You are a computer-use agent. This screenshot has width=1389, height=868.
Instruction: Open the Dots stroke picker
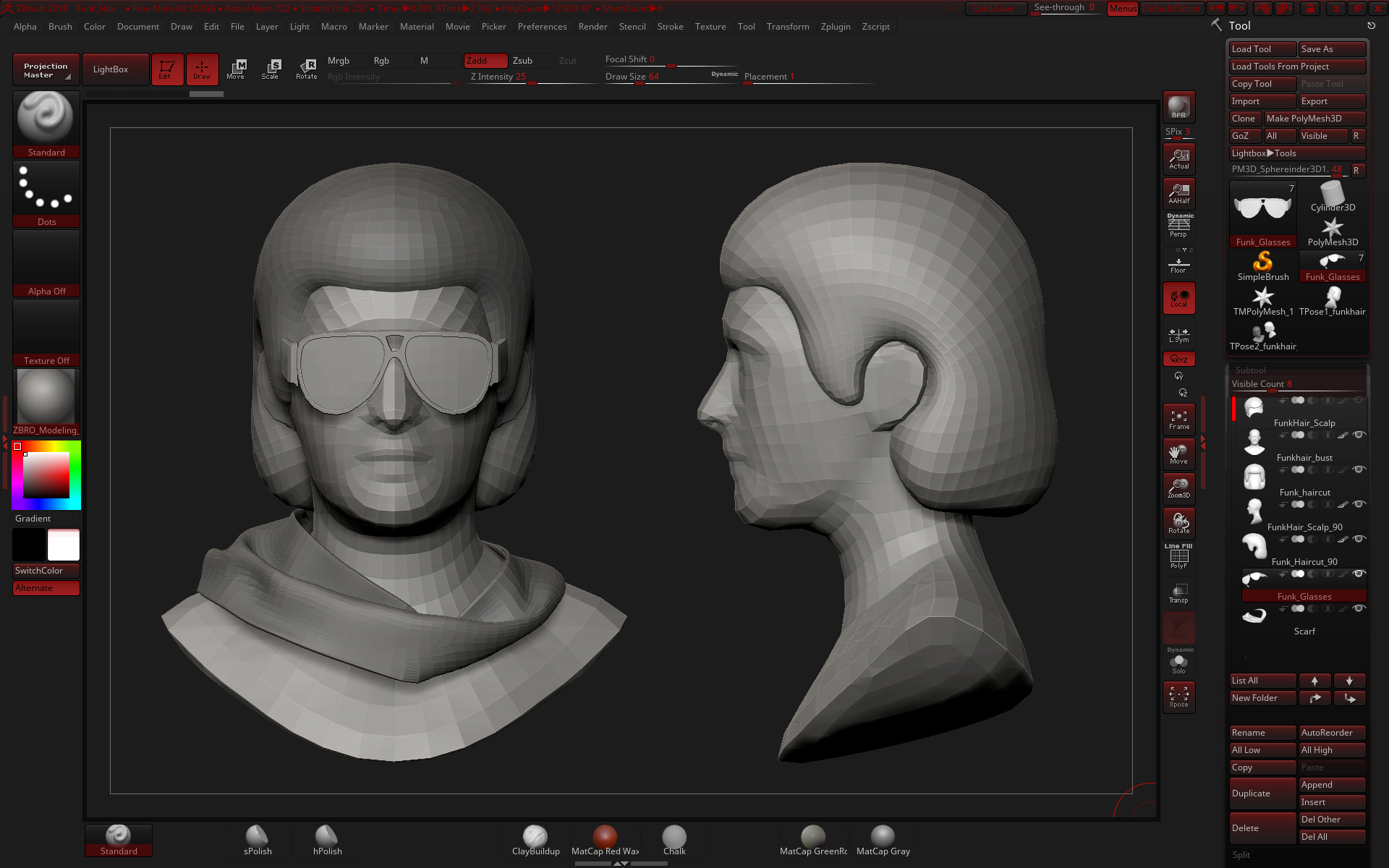click(x=46, y=194)
